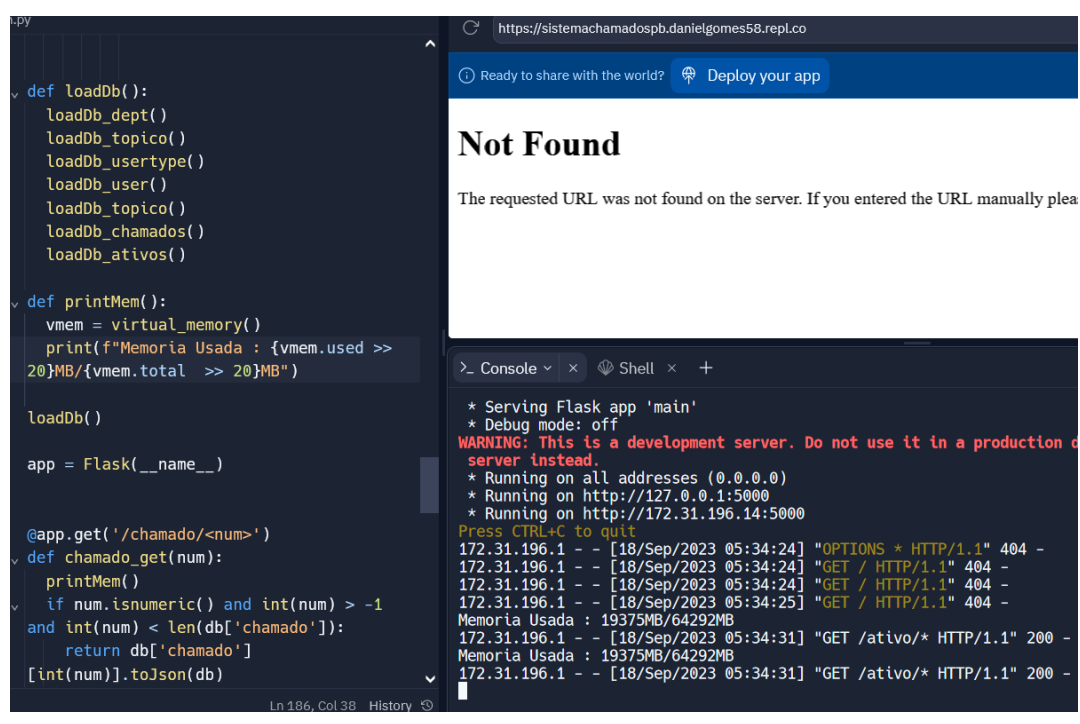Click the loadDb_ativos() code line
This screenshot has width=1080, height=724.
click(116, 255)
